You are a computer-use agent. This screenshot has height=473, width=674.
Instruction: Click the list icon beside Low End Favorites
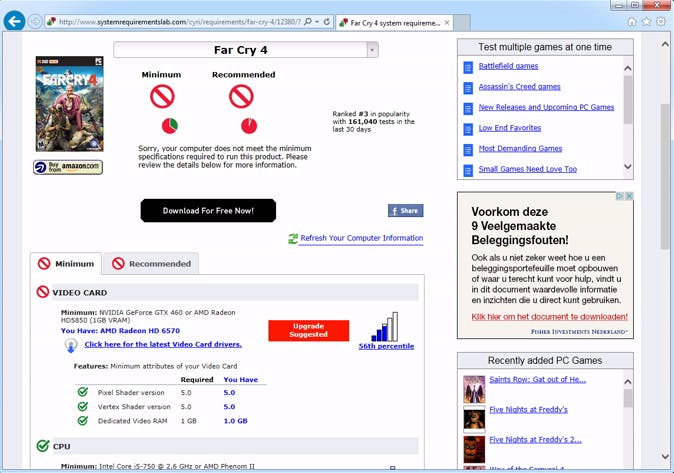[468, 129]
